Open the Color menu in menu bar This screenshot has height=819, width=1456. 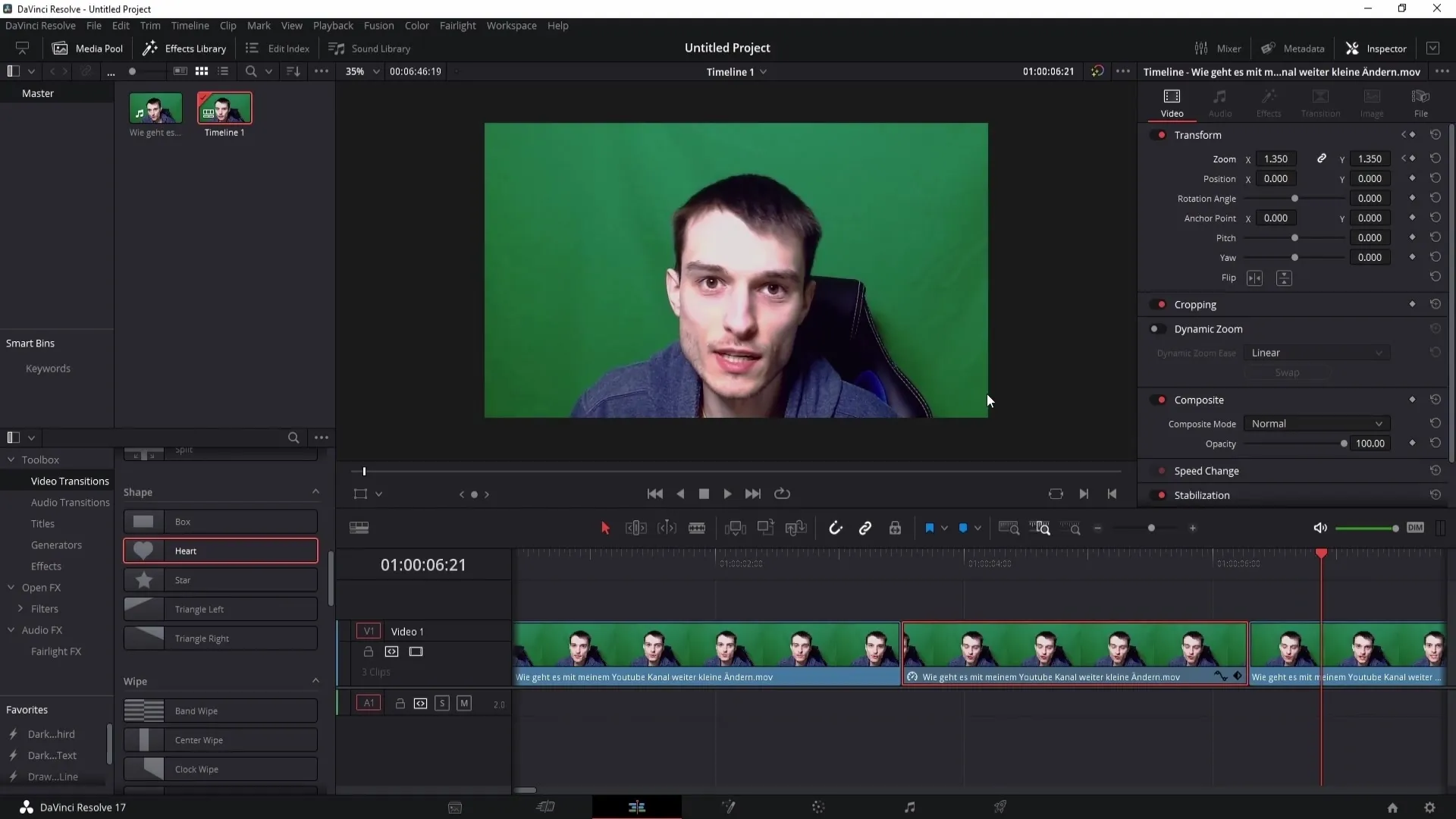417,25
